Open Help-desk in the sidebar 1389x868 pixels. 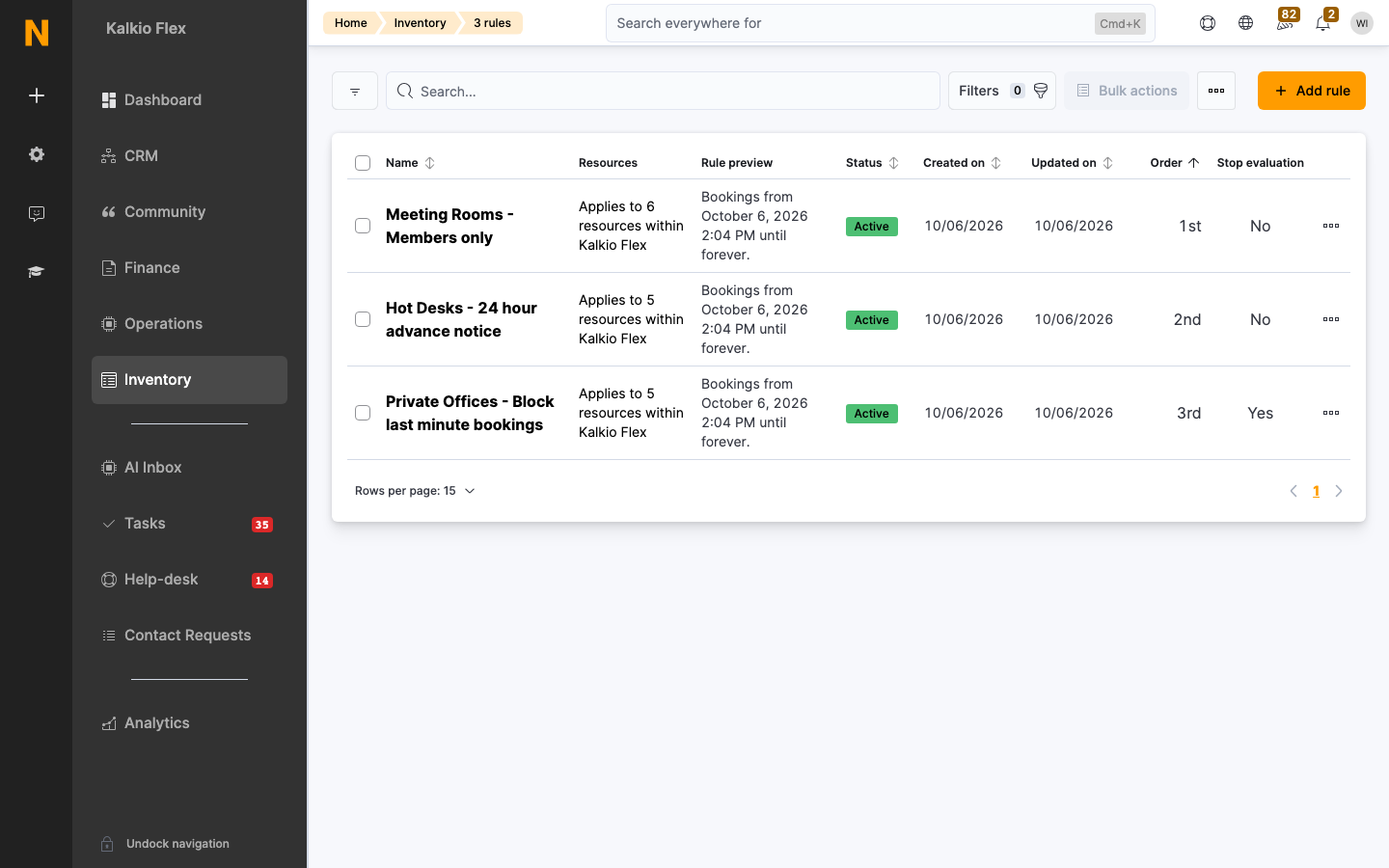(x=189, y=580)
